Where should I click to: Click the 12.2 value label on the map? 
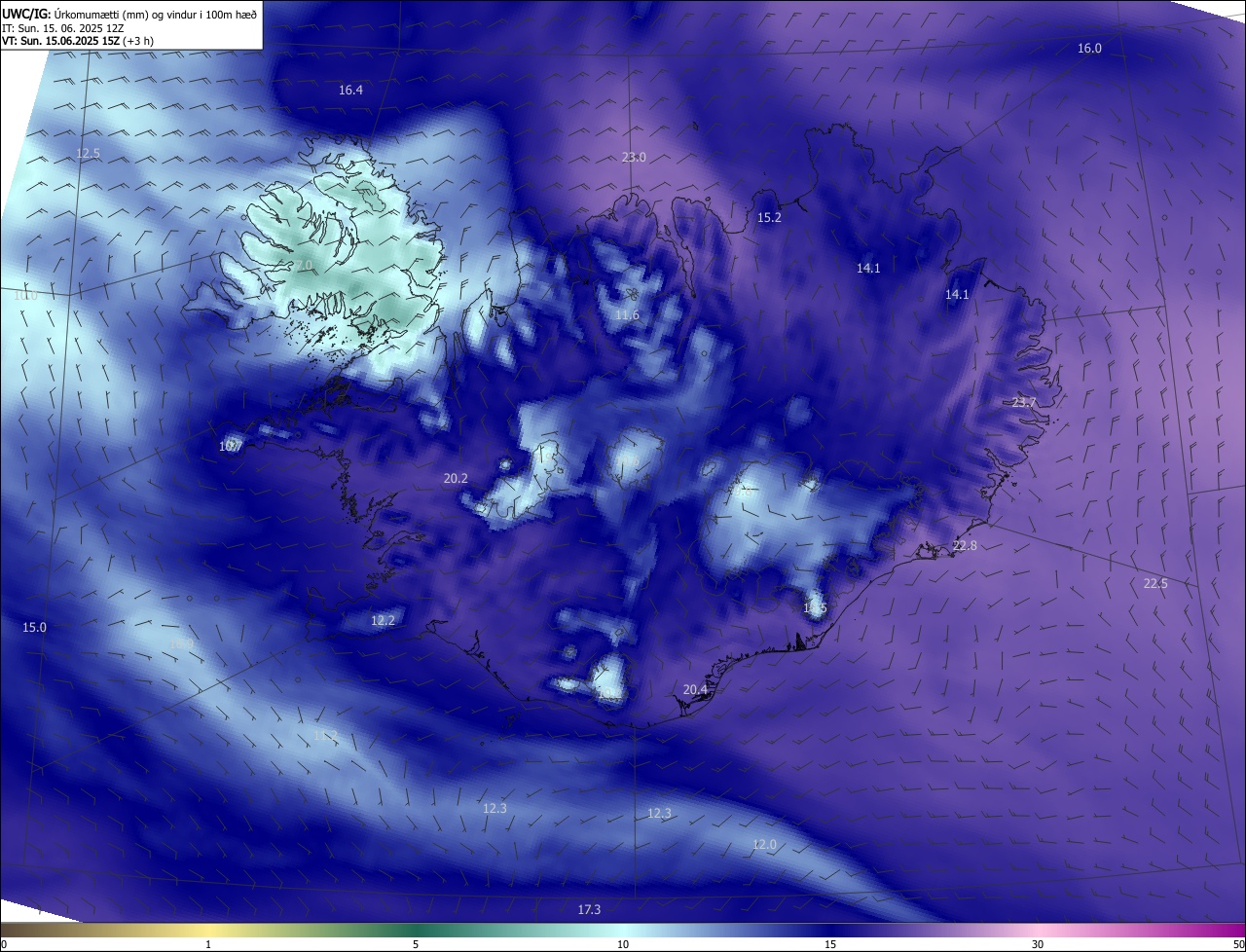tap(384, 621)
